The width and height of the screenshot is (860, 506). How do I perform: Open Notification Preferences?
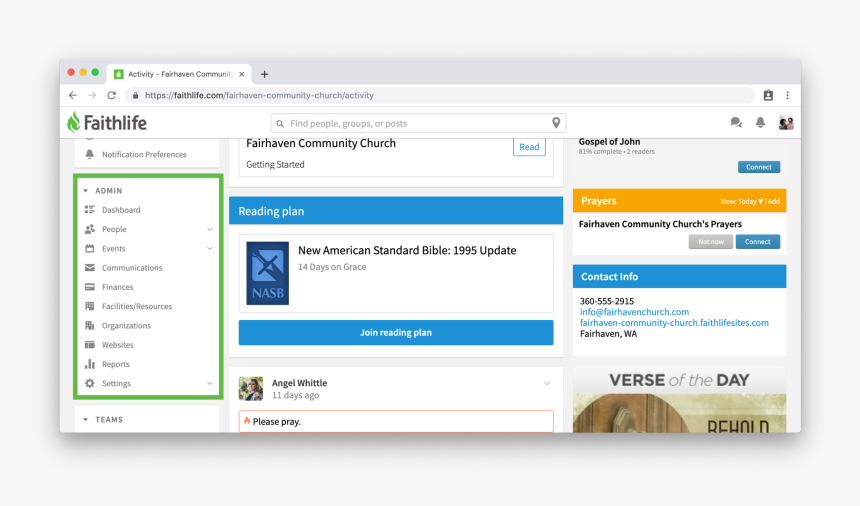(x=144, y=155)
